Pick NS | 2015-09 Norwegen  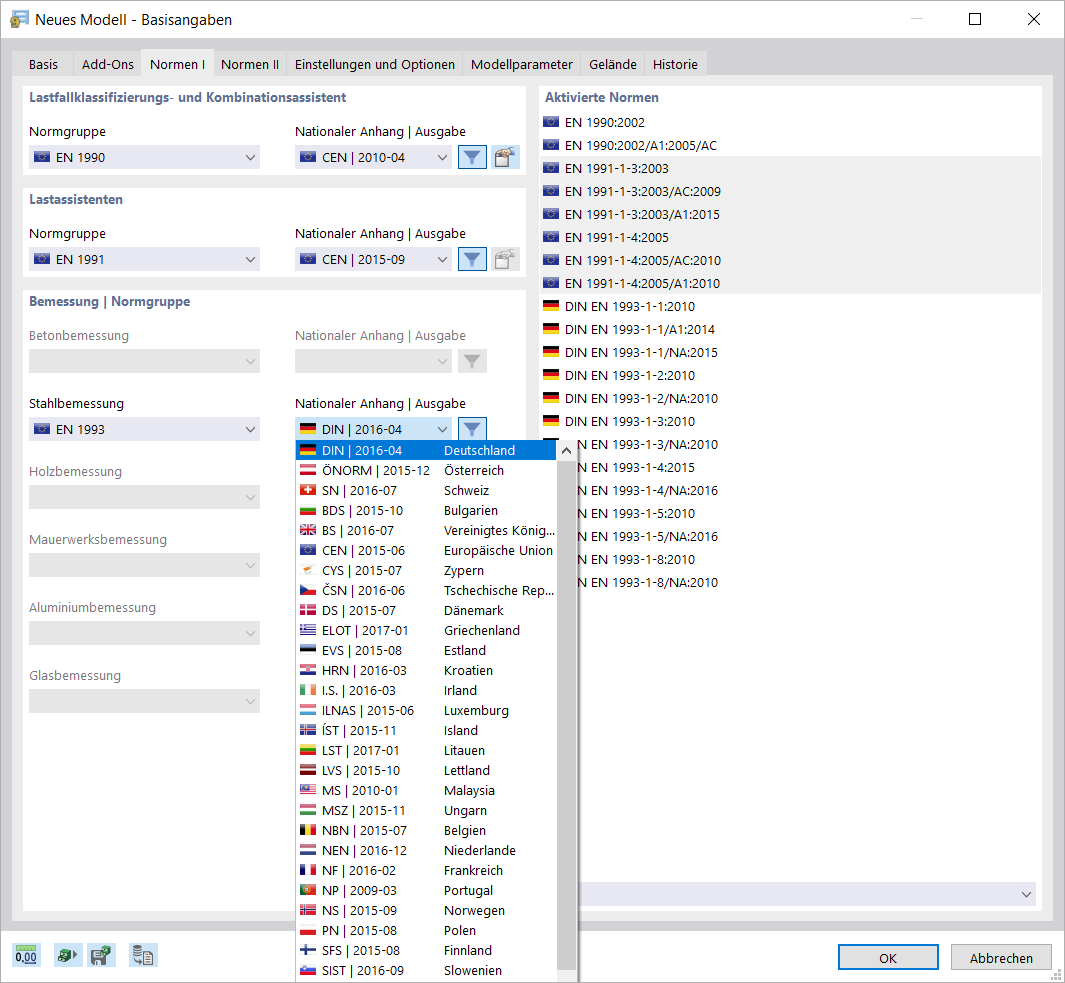[426, 911]
